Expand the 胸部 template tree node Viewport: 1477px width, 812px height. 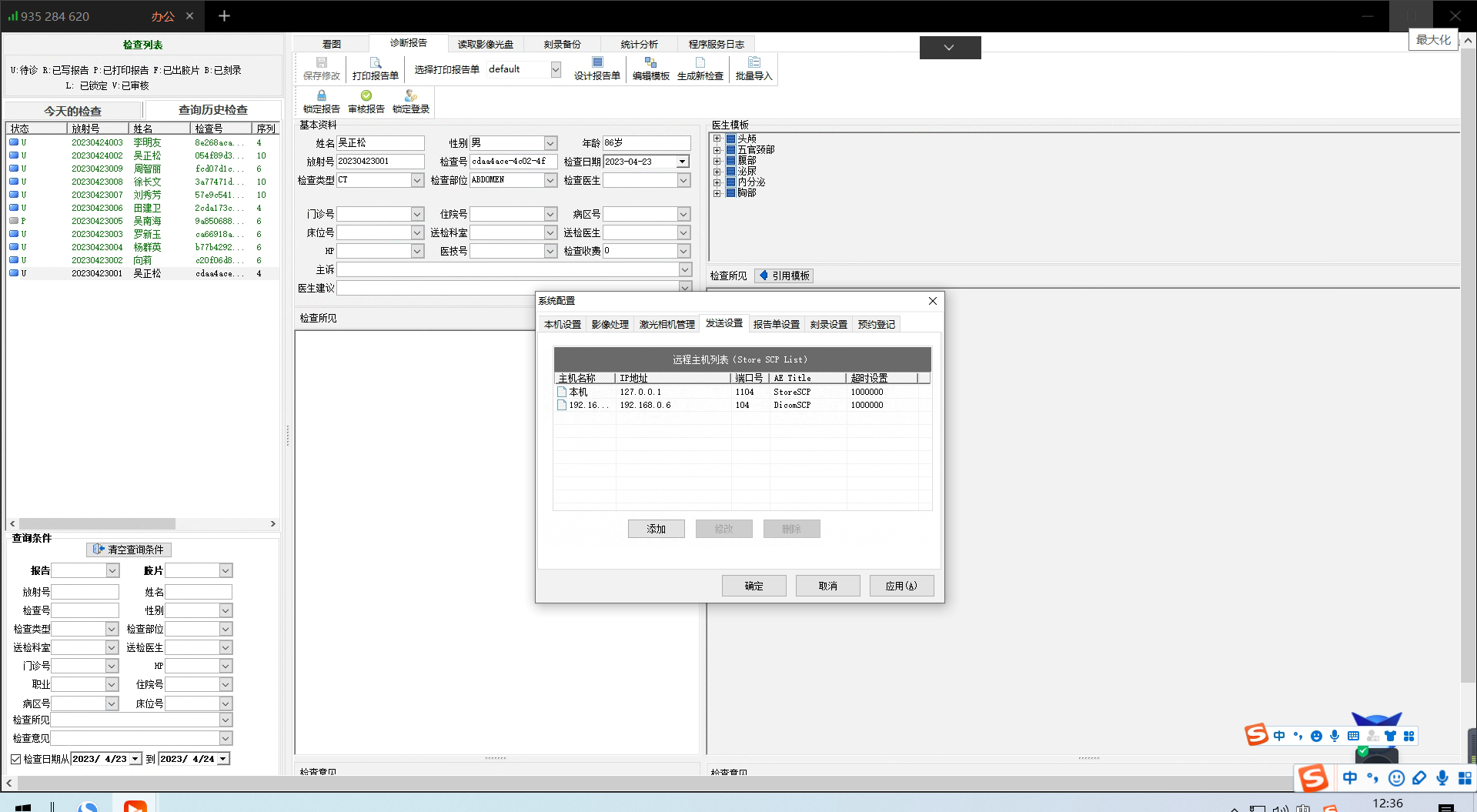click(717, 193)
